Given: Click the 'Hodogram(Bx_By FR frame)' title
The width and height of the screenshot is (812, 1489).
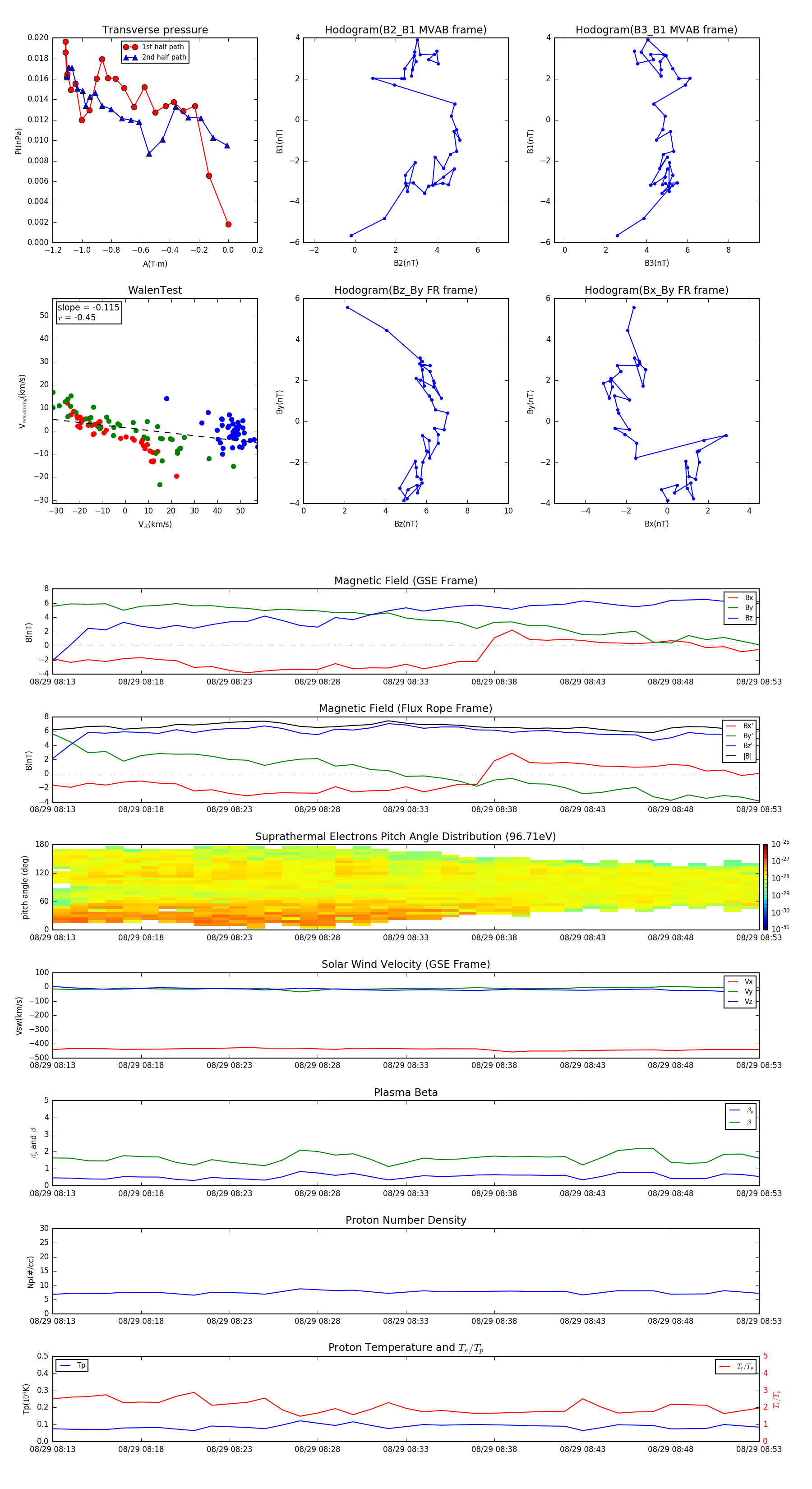Looking at the screenshot, I should click(x=656, y=290).
